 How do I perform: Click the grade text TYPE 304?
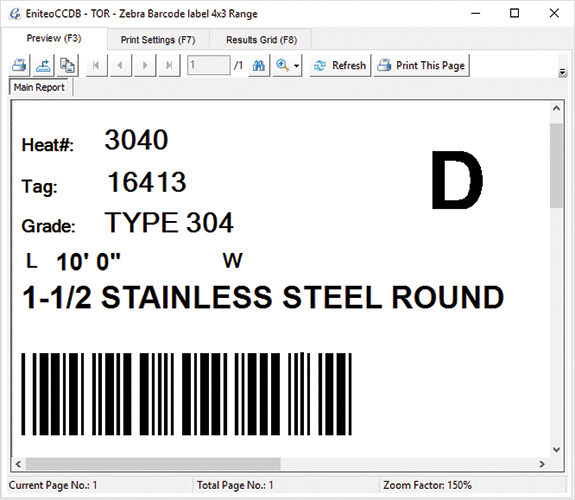tap(169, 223)
